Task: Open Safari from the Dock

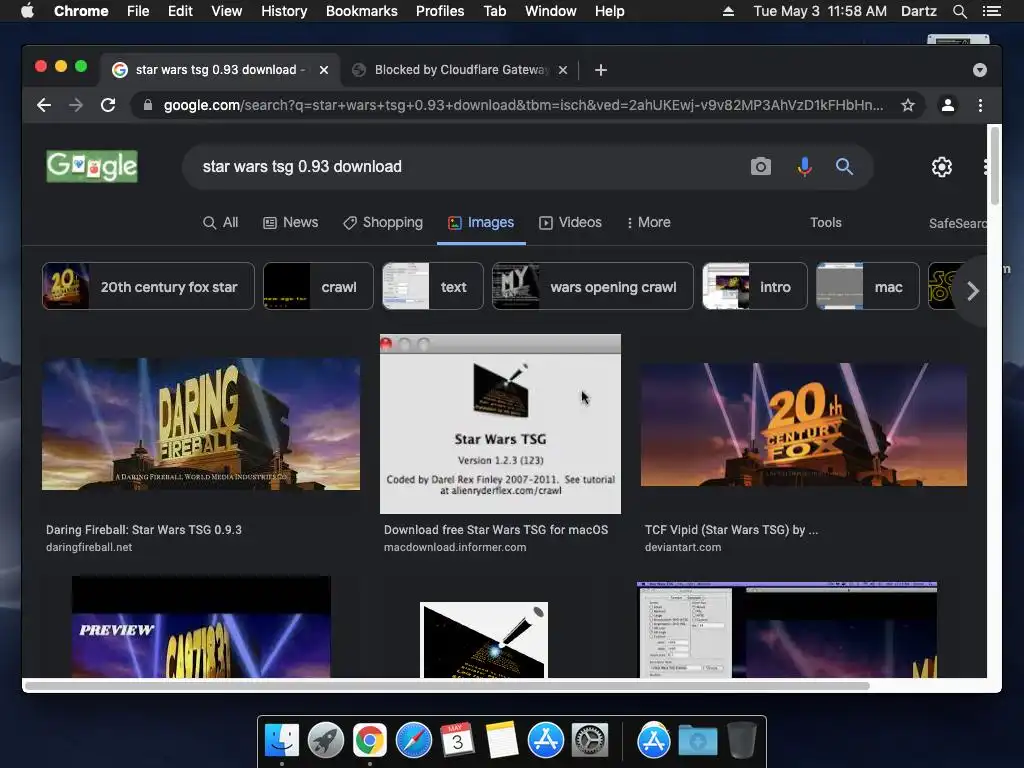Action: coord(413,741)
